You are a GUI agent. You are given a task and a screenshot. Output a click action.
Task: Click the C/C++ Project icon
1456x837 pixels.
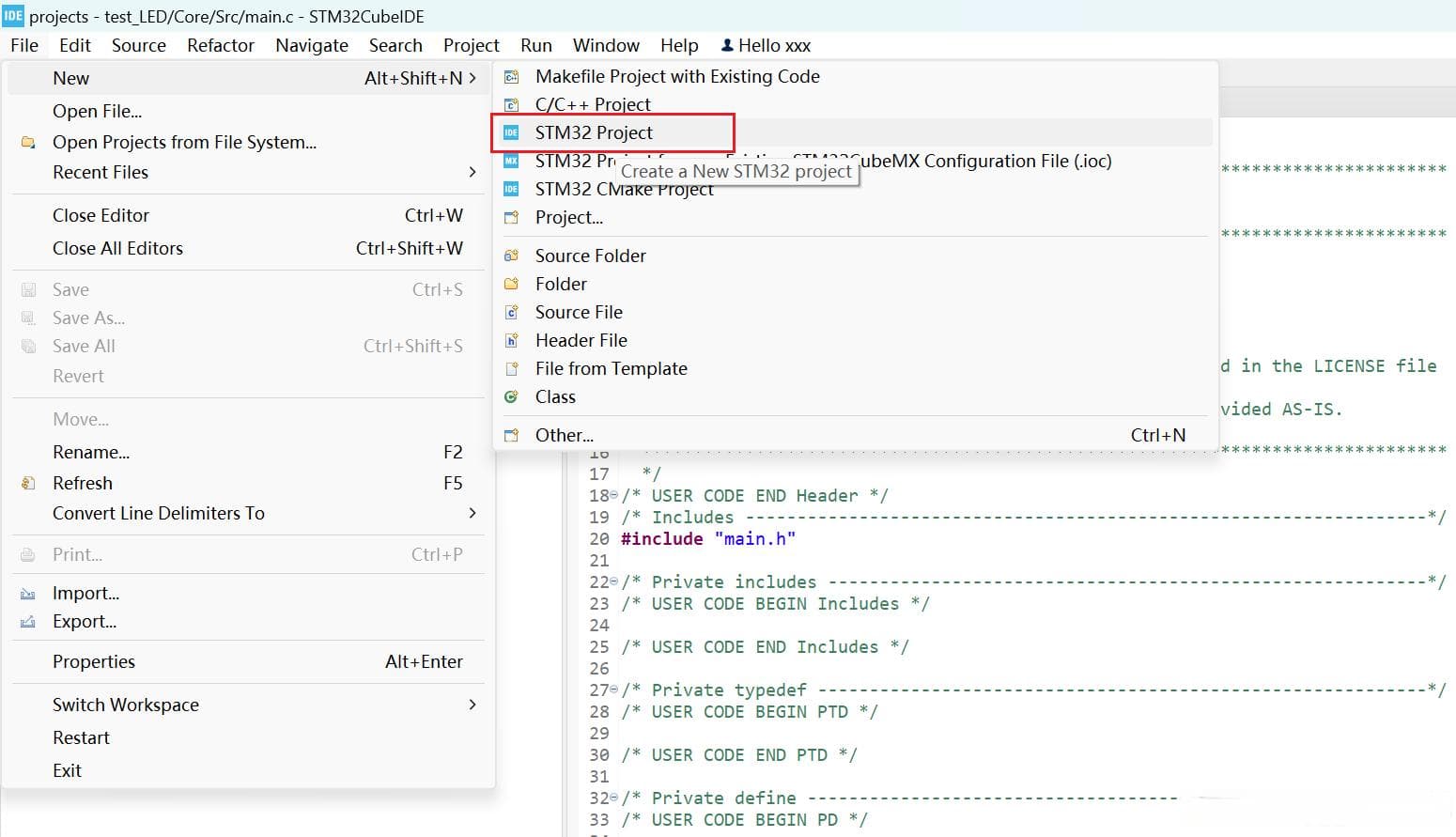pyautogui.click(x=511, y=104)
